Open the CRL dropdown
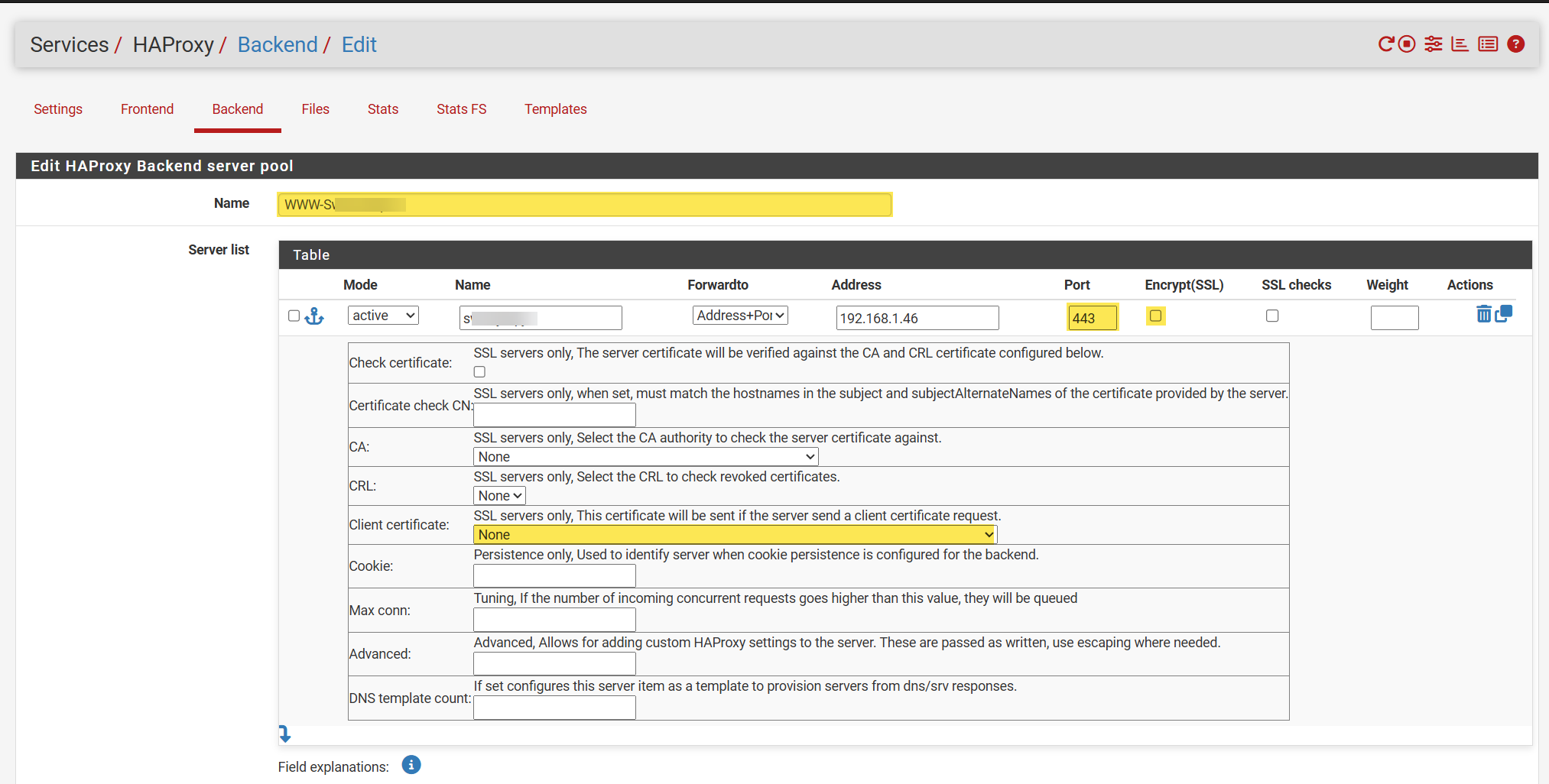 coord(499,496)
